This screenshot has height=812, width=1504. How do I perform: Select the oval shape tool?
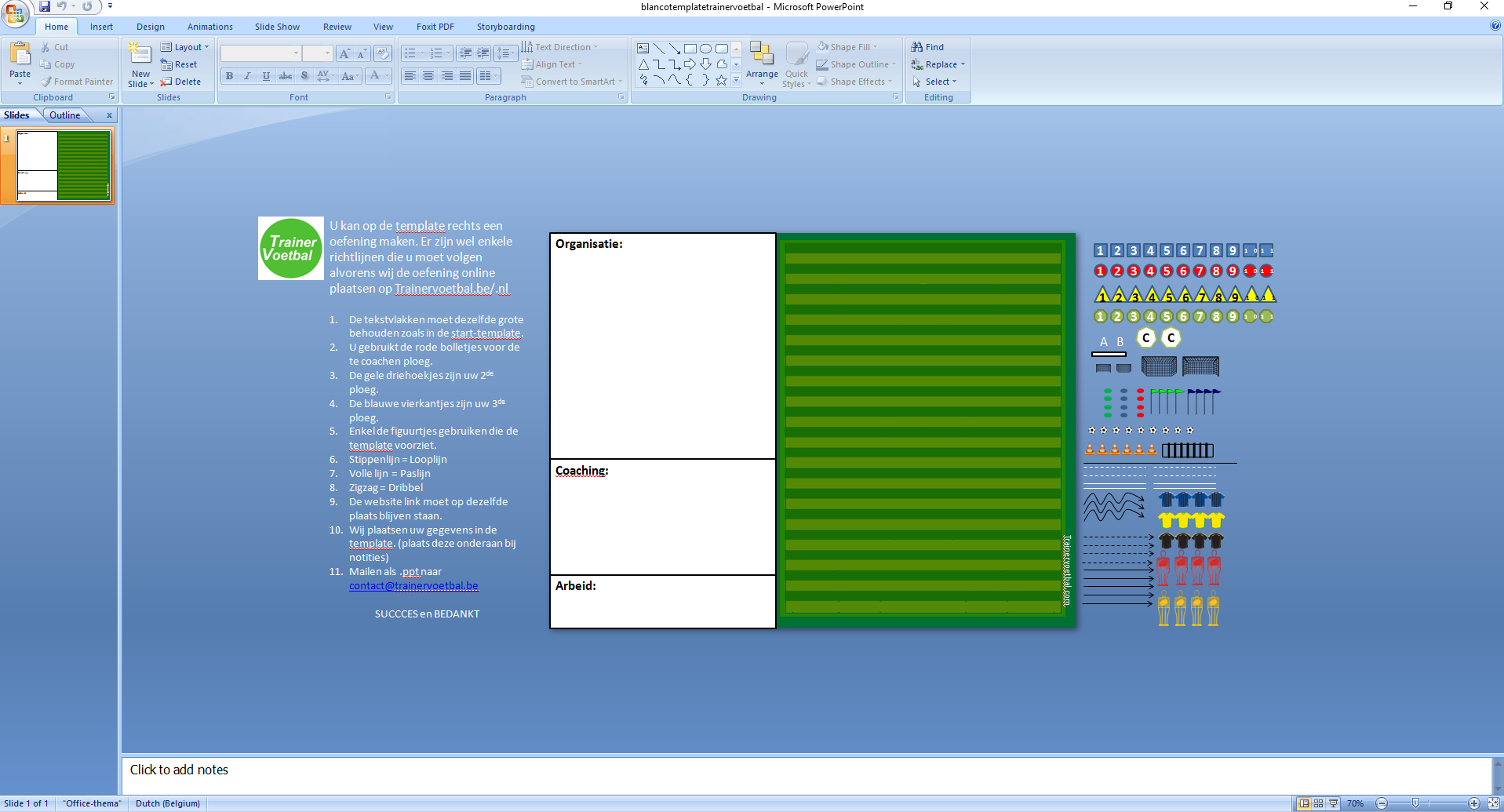(x=705, y=49)
